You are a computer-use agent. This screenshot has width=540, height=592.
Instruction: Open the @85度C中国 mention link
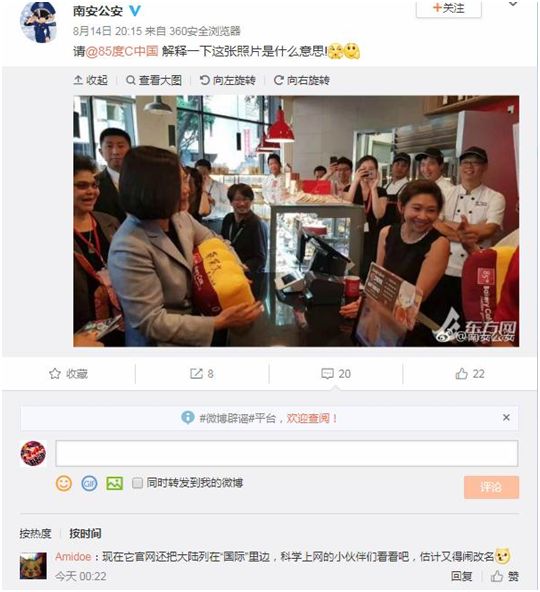tap(122, 51)
